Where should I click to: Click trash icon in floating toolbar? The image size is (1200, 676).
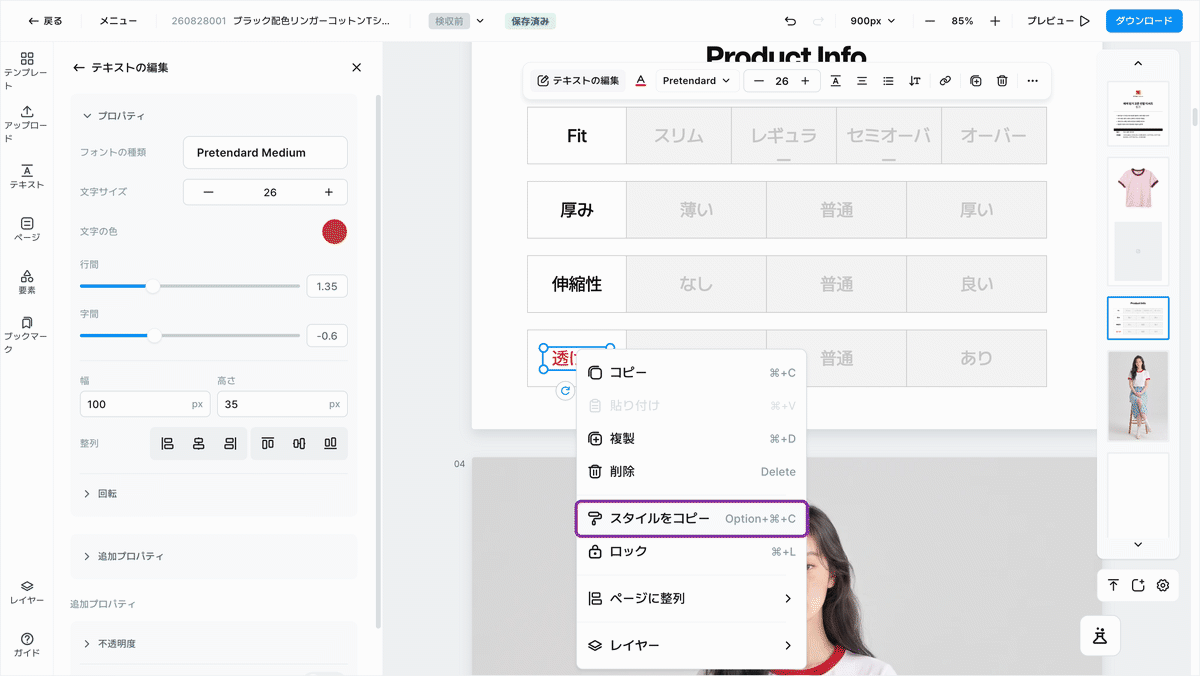point(1002,81)
